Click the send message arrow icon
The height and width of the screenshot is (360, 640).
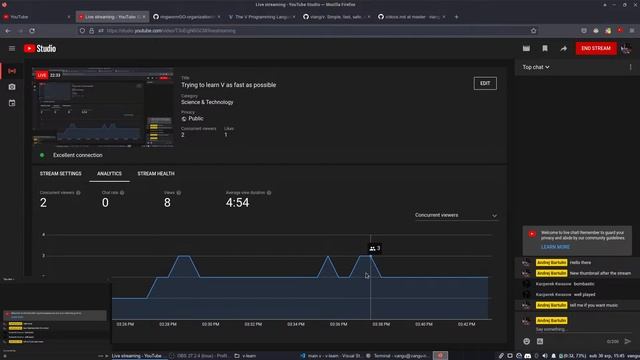[627, 341]
